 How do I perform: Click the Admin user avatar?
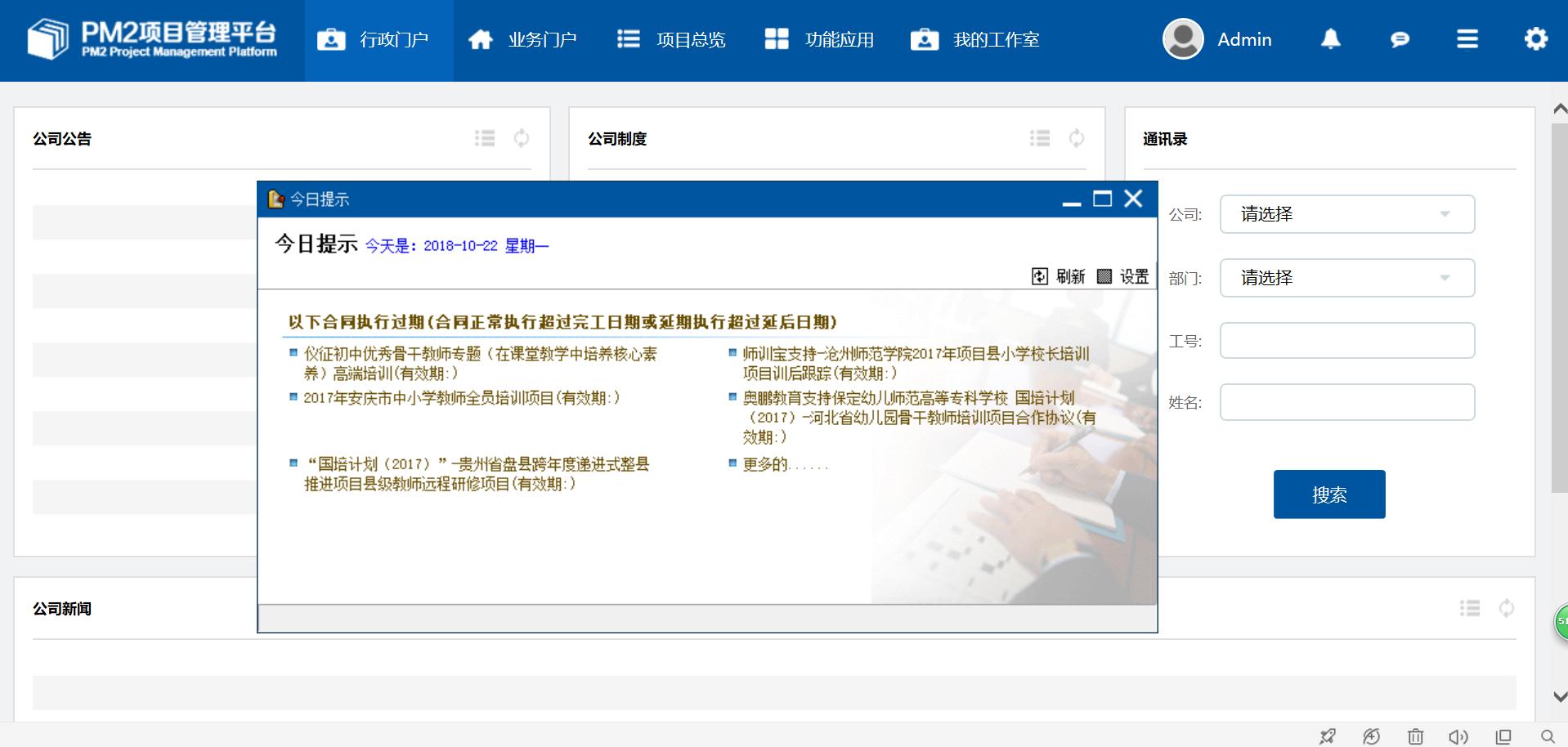pyautogui.click(x=1183, y=39)
